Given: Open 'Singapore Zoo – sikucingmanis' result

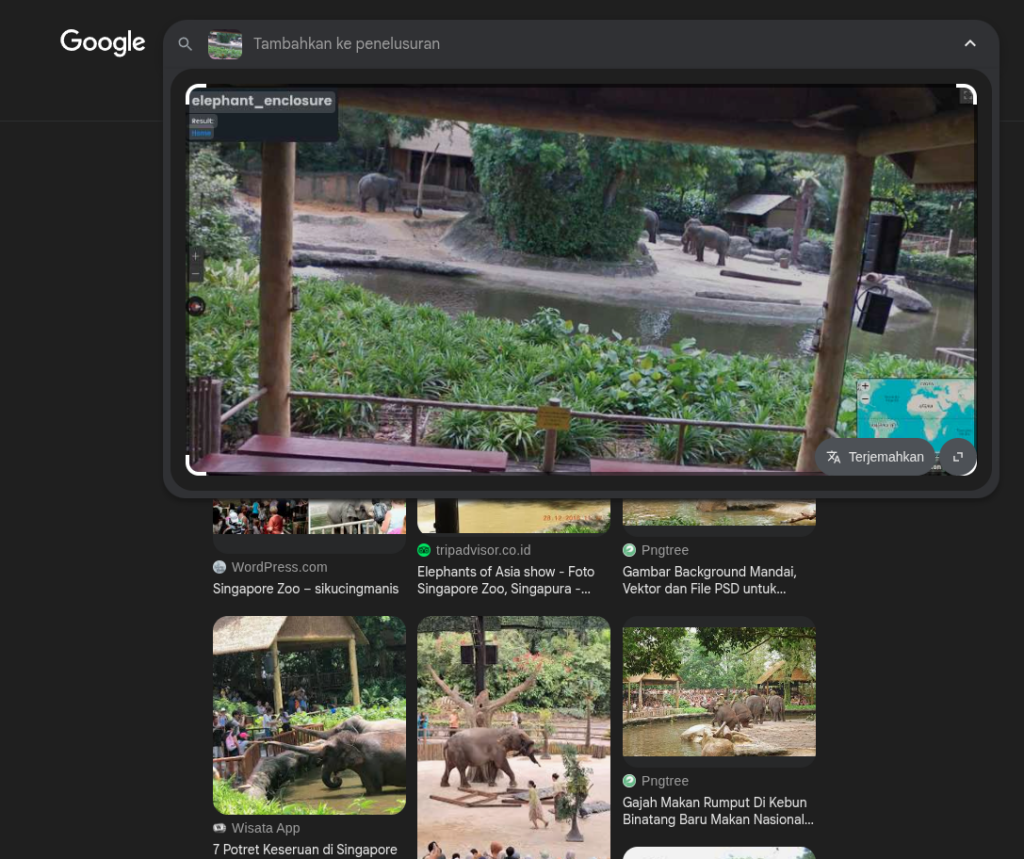Looking at the screenshot, I should (x=306, y=589).
